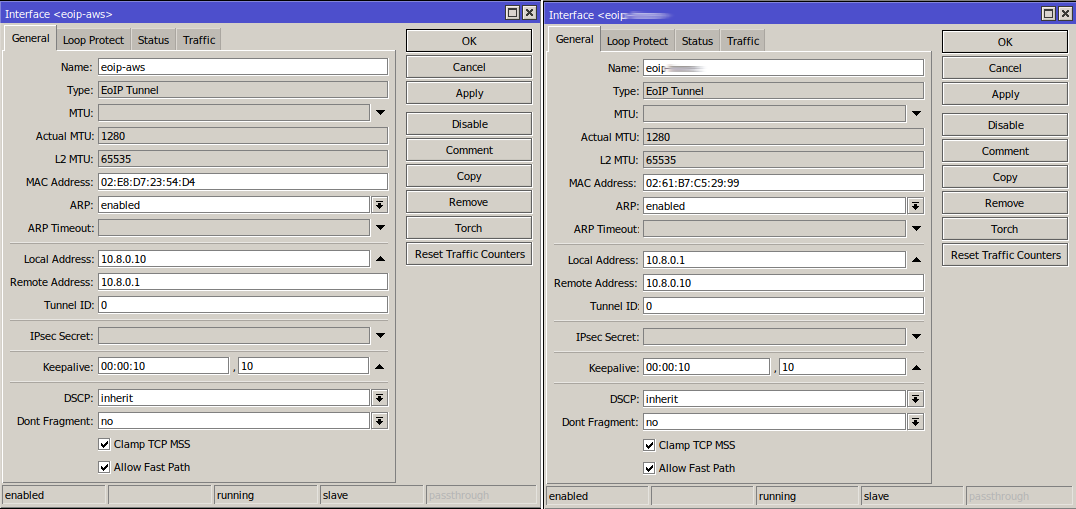Toggle Allow Fast Path in right window
The height and width of the screenshot is (509, 1076).
(648, 469)
